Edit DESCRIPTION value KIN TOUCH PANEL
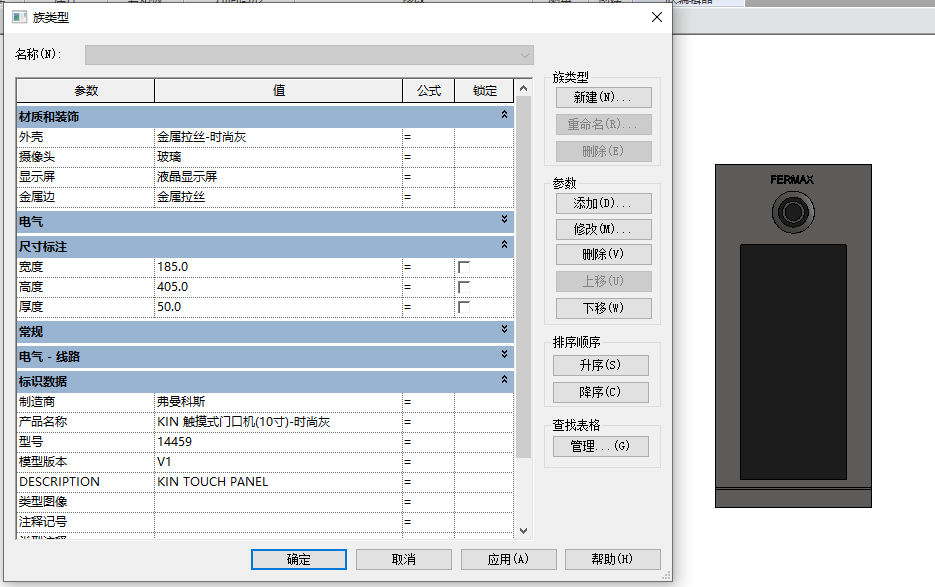The width and height of the screenshot is (935, 587). 278,482
